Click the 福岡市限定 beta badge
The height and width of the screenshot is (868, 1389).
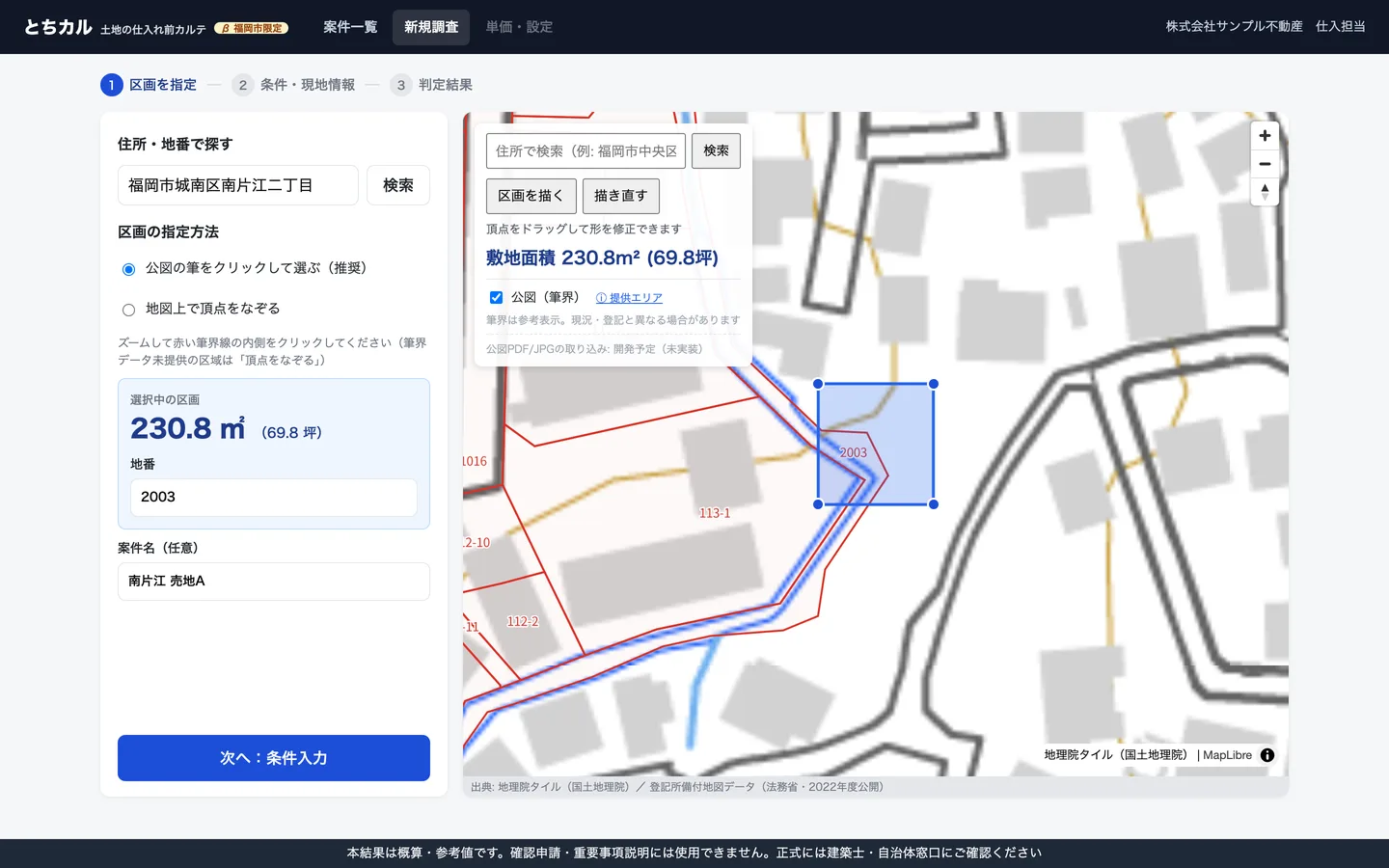[x=252, y=28]
